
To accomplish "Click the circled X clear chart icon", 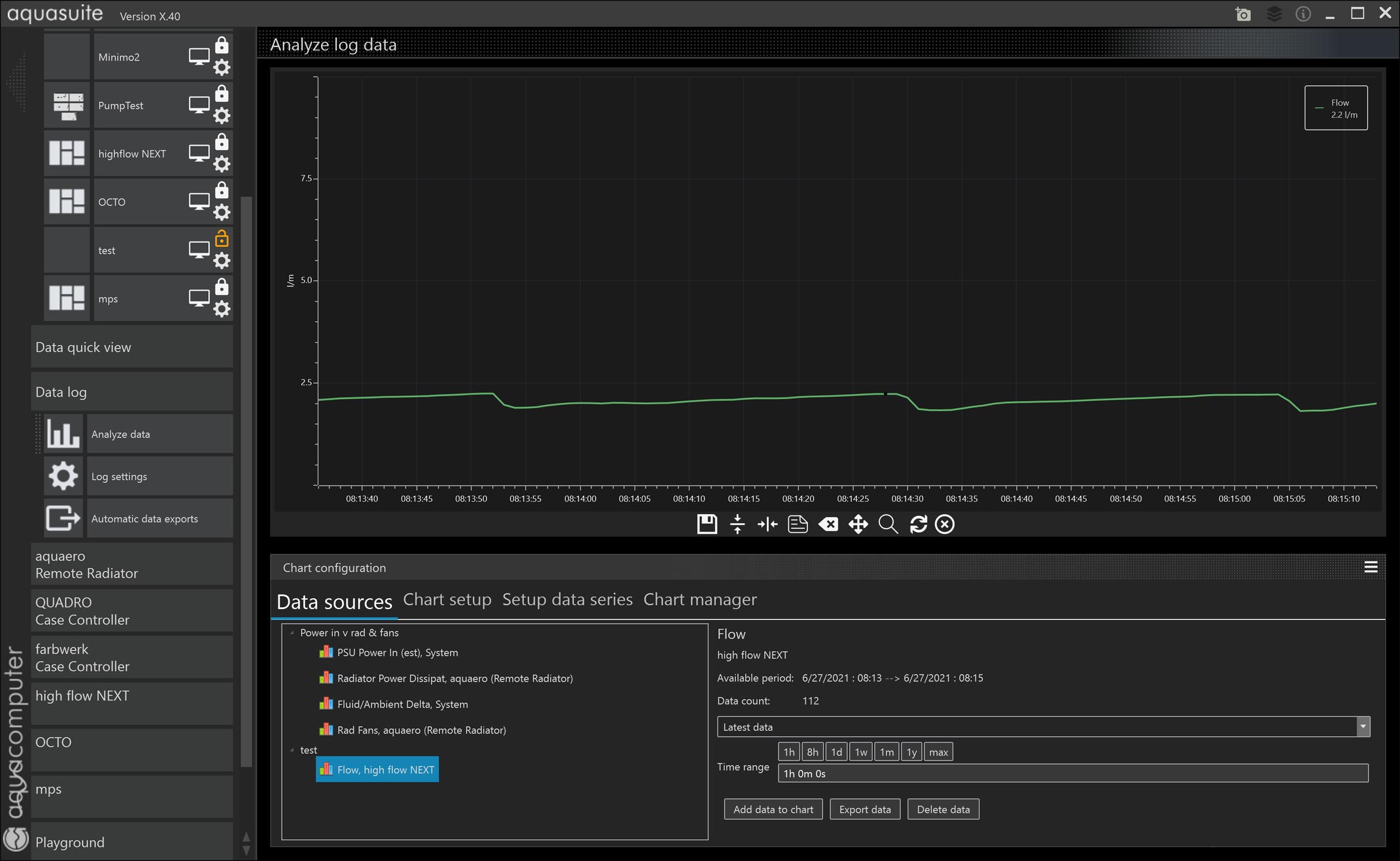I will (x=945, y=524).
